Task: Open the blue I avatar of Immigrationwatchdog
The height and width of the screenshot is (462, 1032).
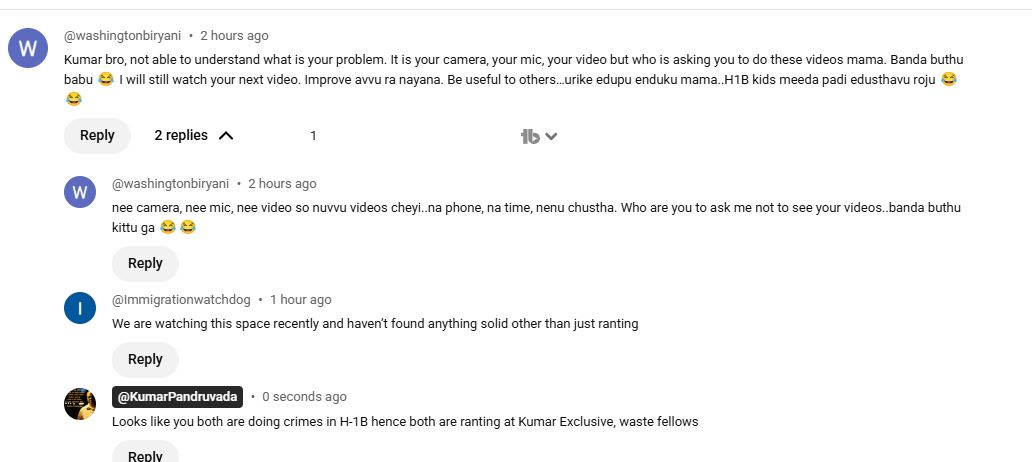Action: point(80,308)
